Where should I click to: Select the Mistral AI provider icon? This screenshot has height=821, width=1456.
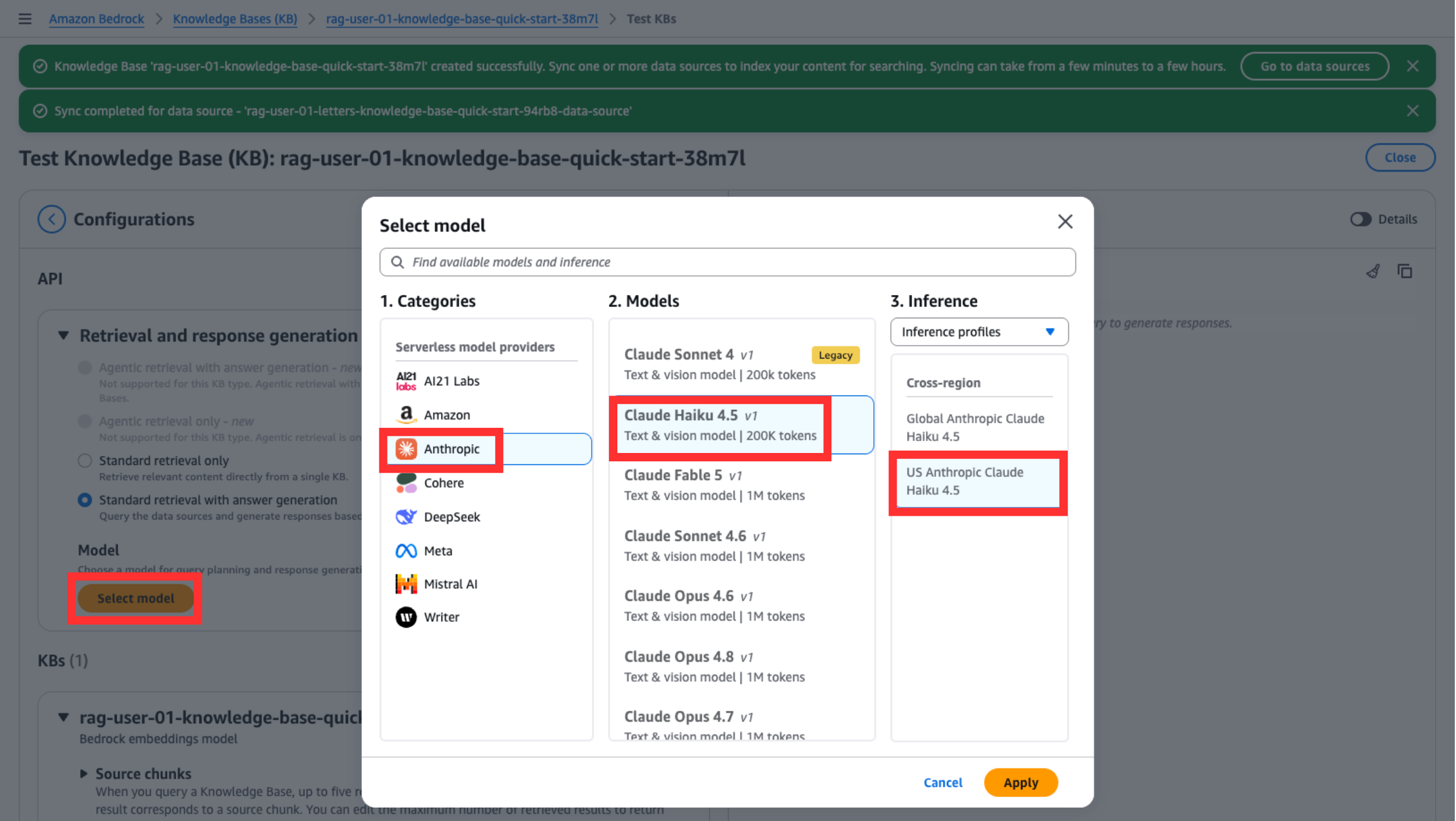[x=406, y=584]
